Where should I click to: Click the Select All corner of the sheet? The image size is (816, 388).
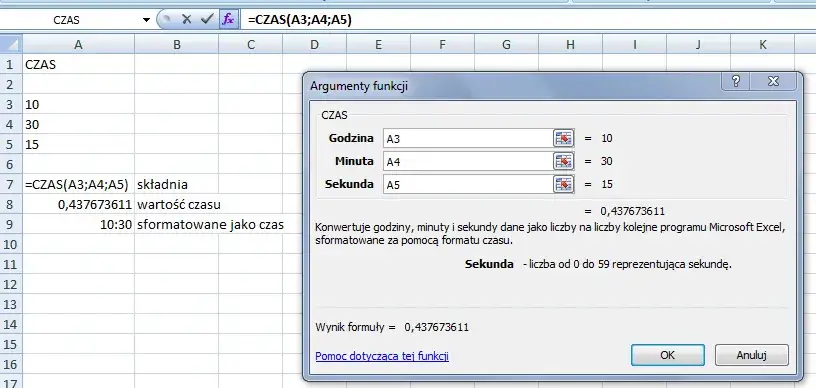click(x=11, y=44)
